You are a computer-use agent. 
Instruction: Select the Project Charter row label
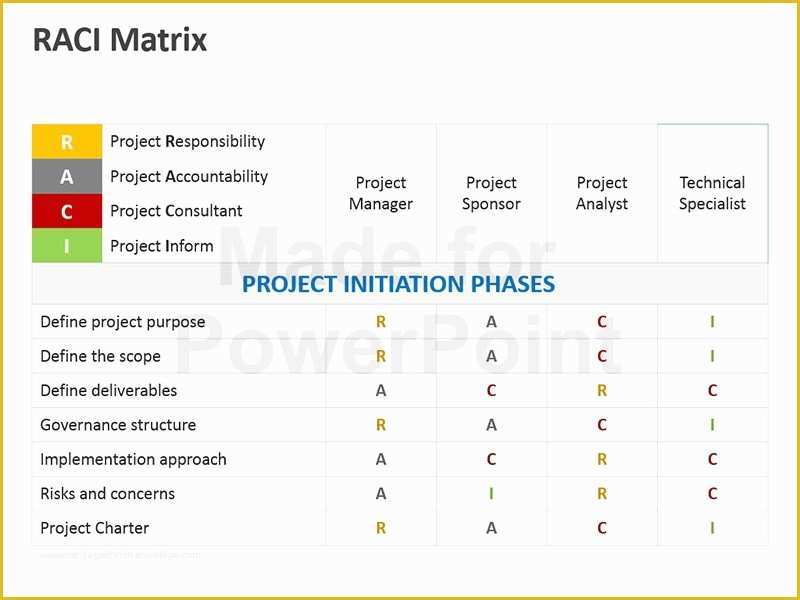[x=94, y=528]
